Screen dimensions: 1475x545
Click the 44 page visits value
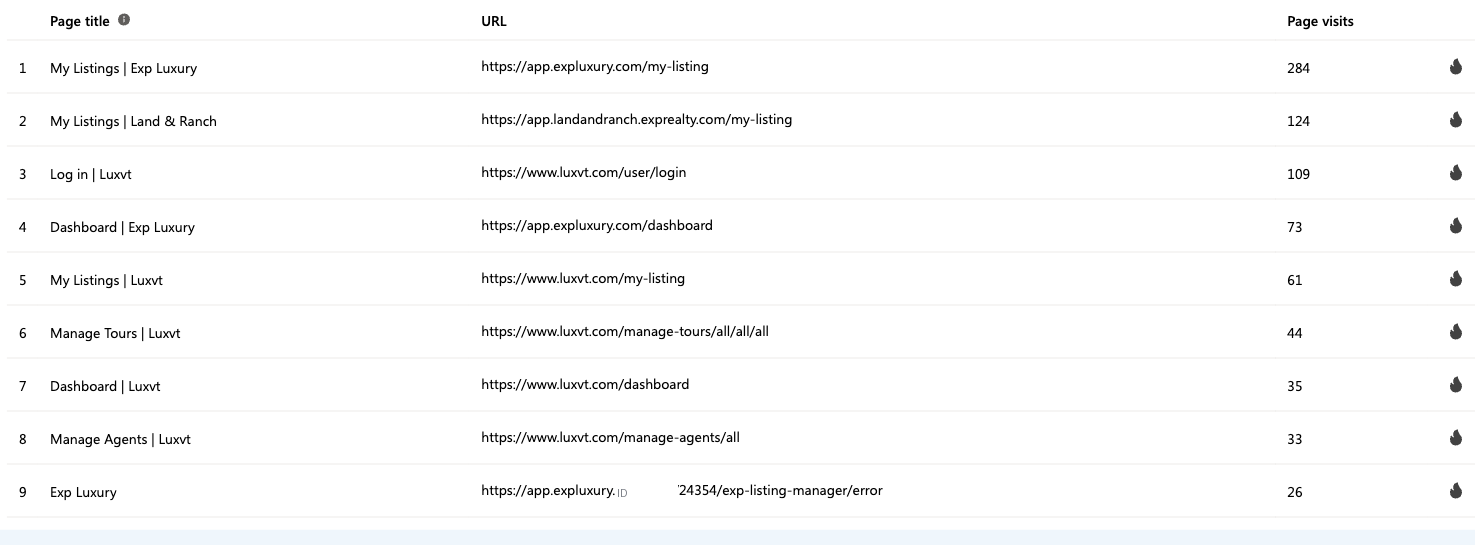(1295, 334)
